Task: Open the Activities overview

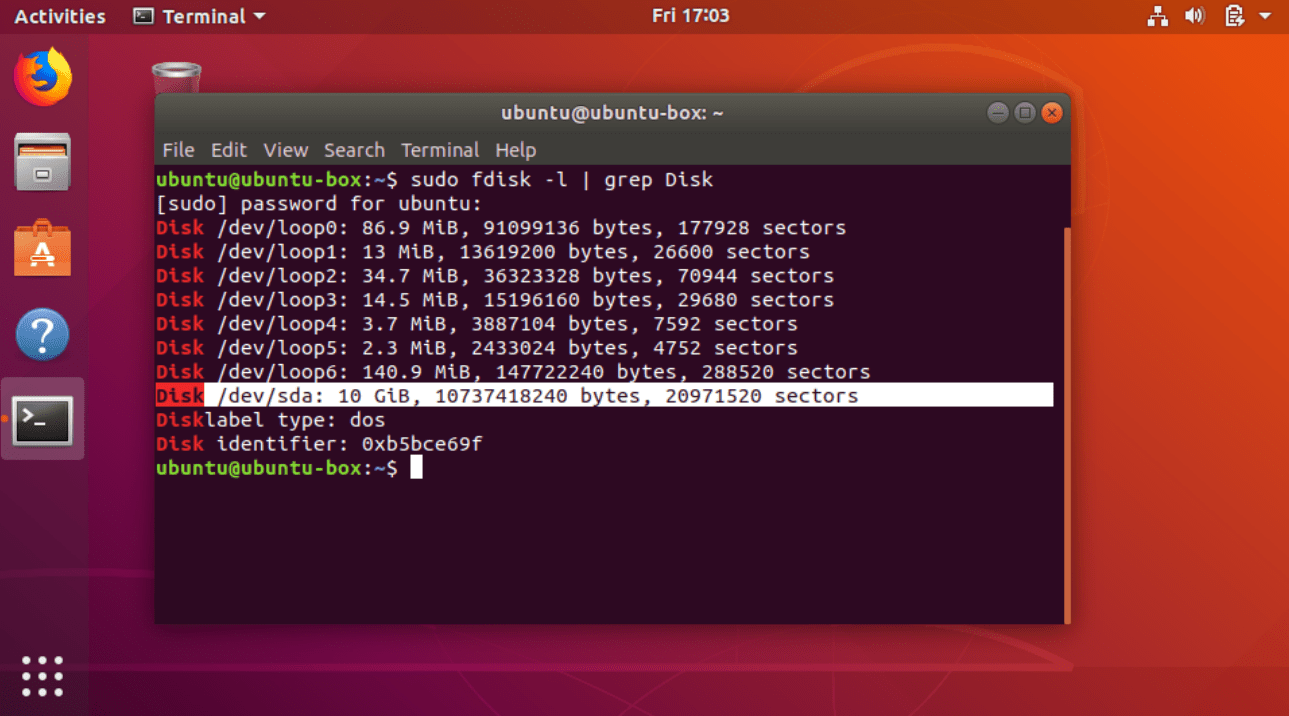Action: pyautogui.click(x=60, y=16)
